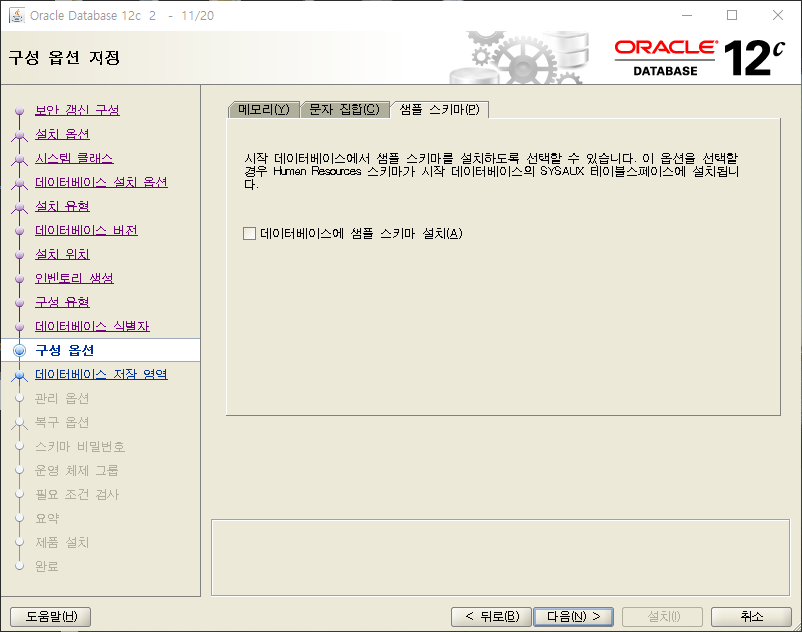
Task: Click the step node beside 데이터베이스 설치 옵션
Action: coord(19,183)
